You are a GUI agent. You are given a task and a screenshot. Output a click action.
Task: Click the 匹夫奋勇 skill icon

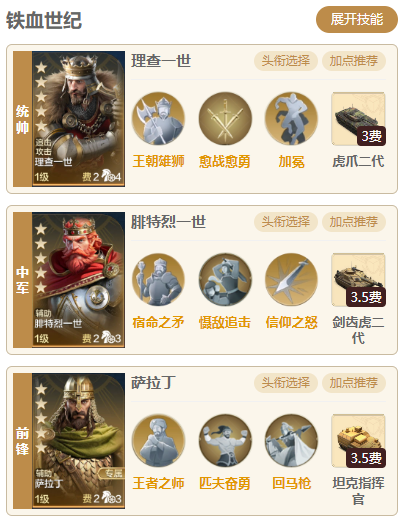point(225,441)
